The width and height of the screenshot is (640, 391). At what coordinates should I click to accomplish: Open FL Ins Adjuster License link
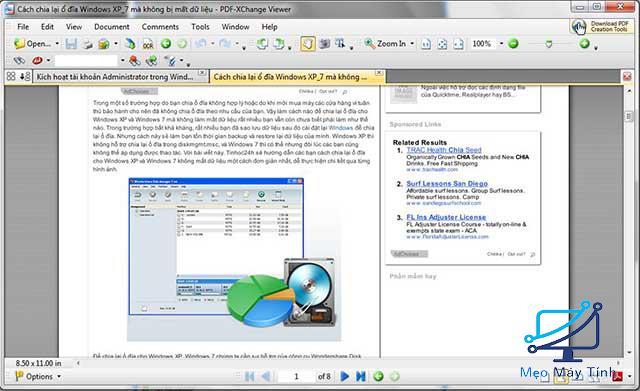[x=446, y=217]
